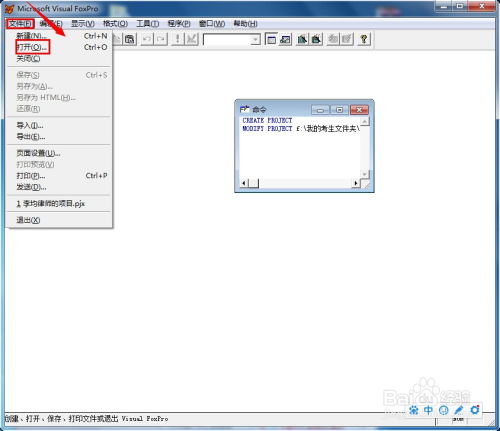Image resolution: width=500 pixels, height=431 pixels.
Task: Click Command window scroll-right arrow
Action: click(x=356, y=183)
